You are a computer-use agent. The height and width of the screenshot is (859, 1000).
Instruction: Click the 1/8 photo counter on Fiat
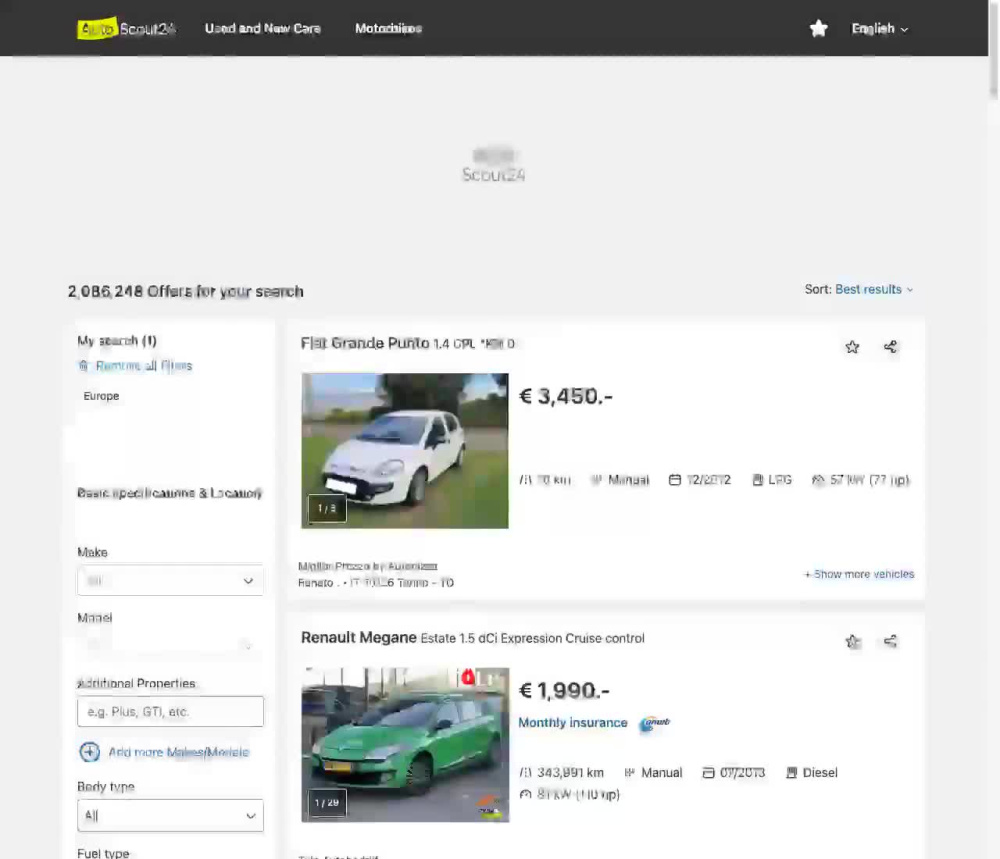(327, 508)
